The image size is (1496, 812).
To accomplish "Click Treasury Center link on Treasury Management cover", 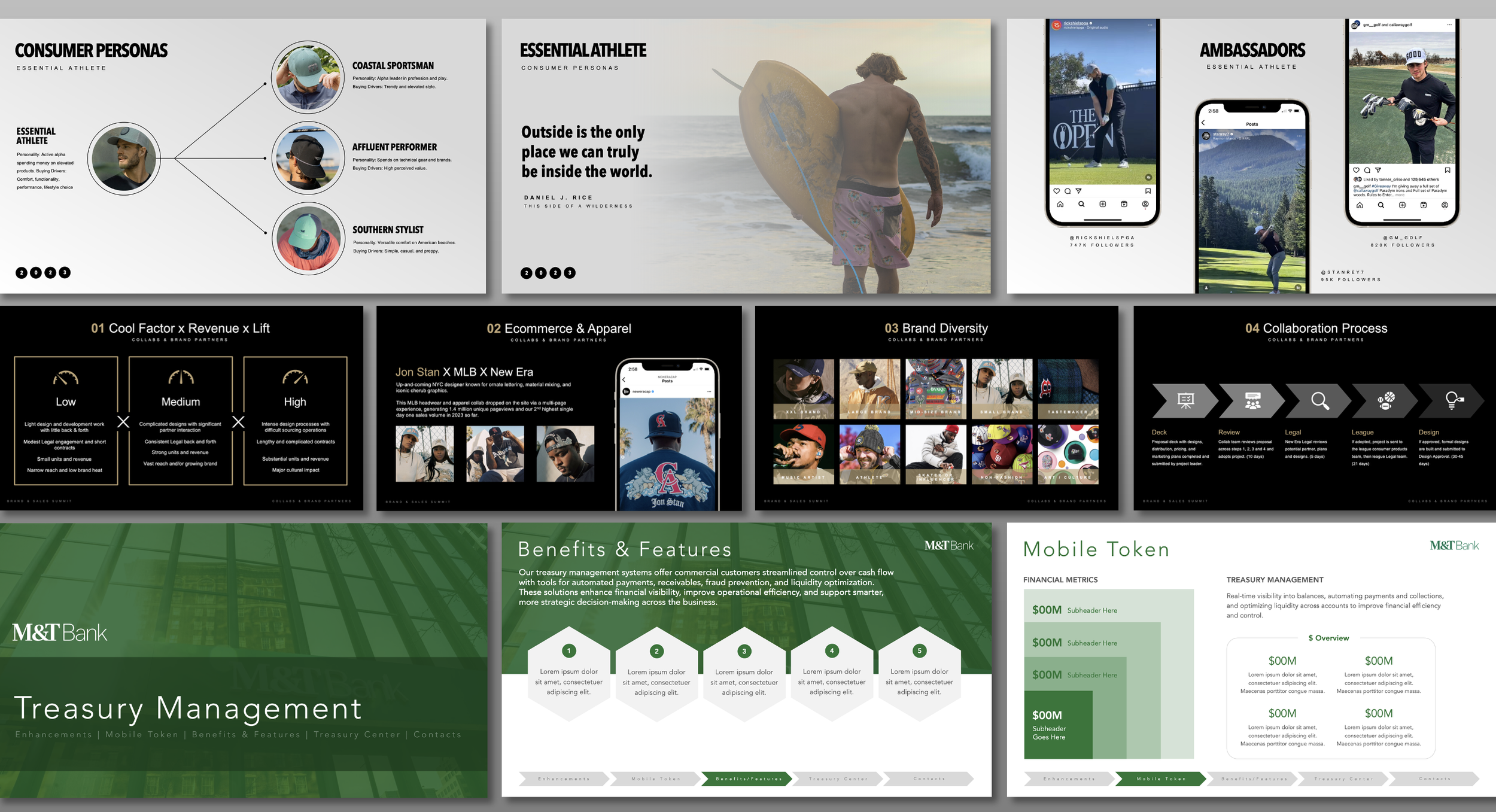I will (357, 734).
